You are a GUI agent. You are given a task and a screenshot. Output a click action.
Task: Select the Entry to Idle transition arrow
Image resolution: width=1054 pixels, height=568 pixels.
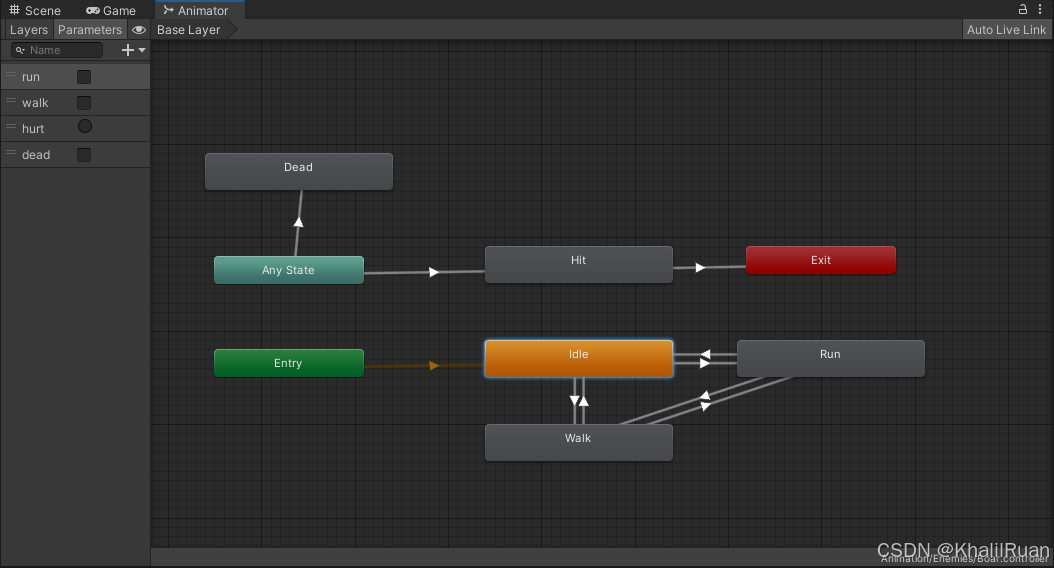tap(434, 366)
